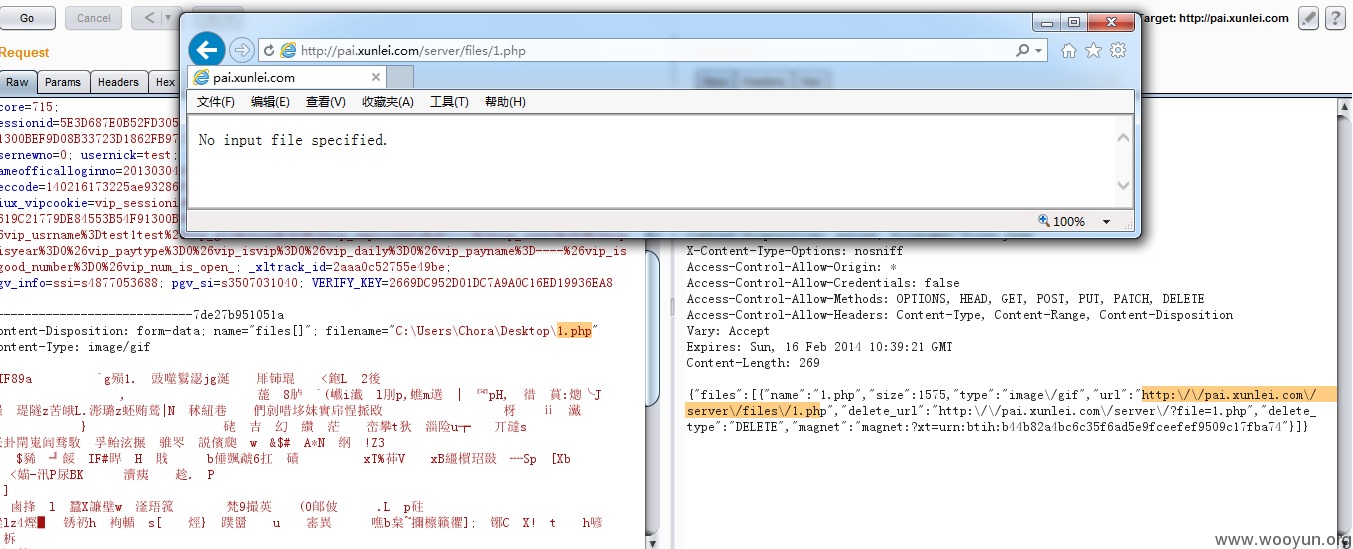The width and height of the screenshot is (1353, 549).
Task: Click the IE favicon beside the address URL
Action: (x=288, y=50)
